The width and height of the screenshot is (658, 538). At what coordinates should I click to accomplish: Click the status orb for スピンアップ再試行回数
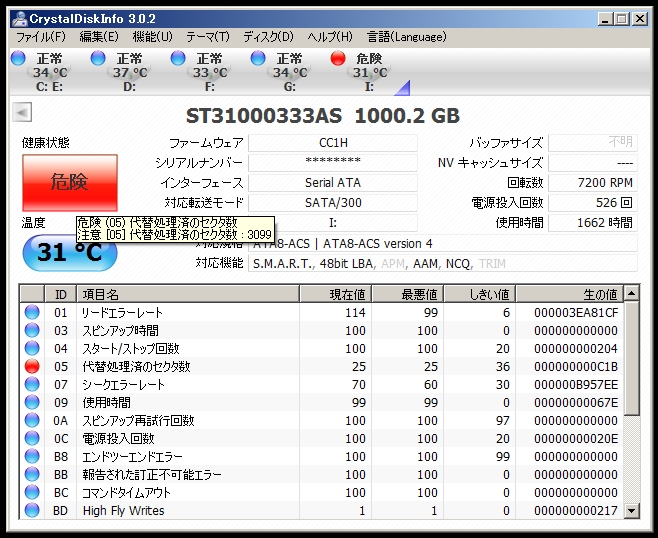coord(32,420)
